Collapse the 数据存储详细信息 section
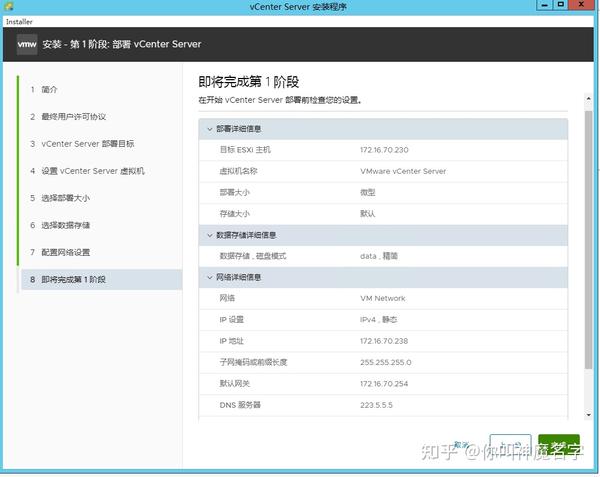The height and width of the screenshot is (477, 600). pyautogui.click(x=209, y=235)
